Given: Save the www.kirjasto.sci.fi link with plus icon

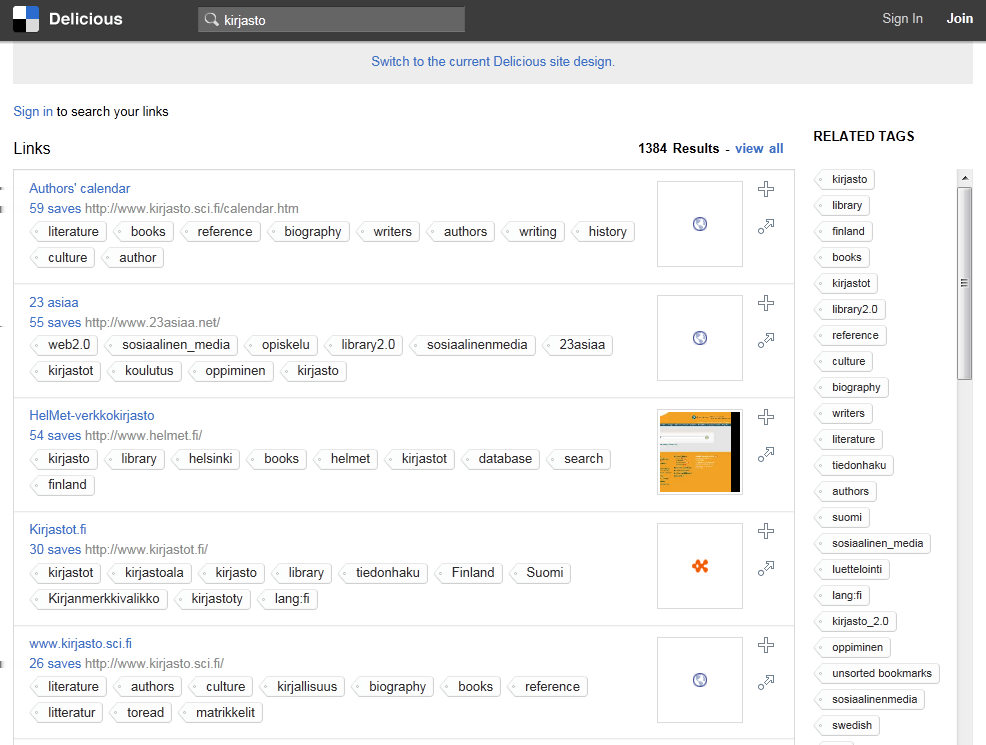Looking at the screenshot, I should (x=765, y=645).
